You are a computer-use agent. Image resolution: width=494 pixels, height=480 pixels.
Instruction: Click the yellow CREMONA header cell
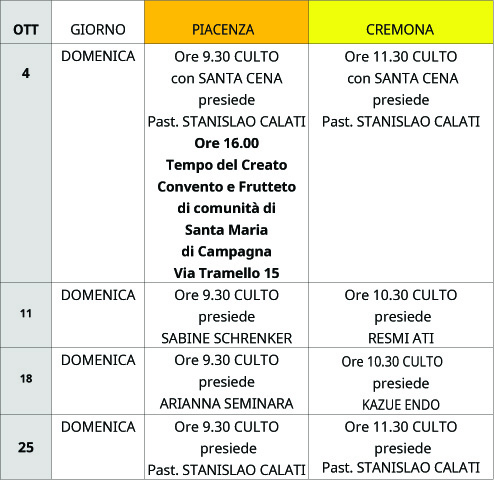coord(401,22)
